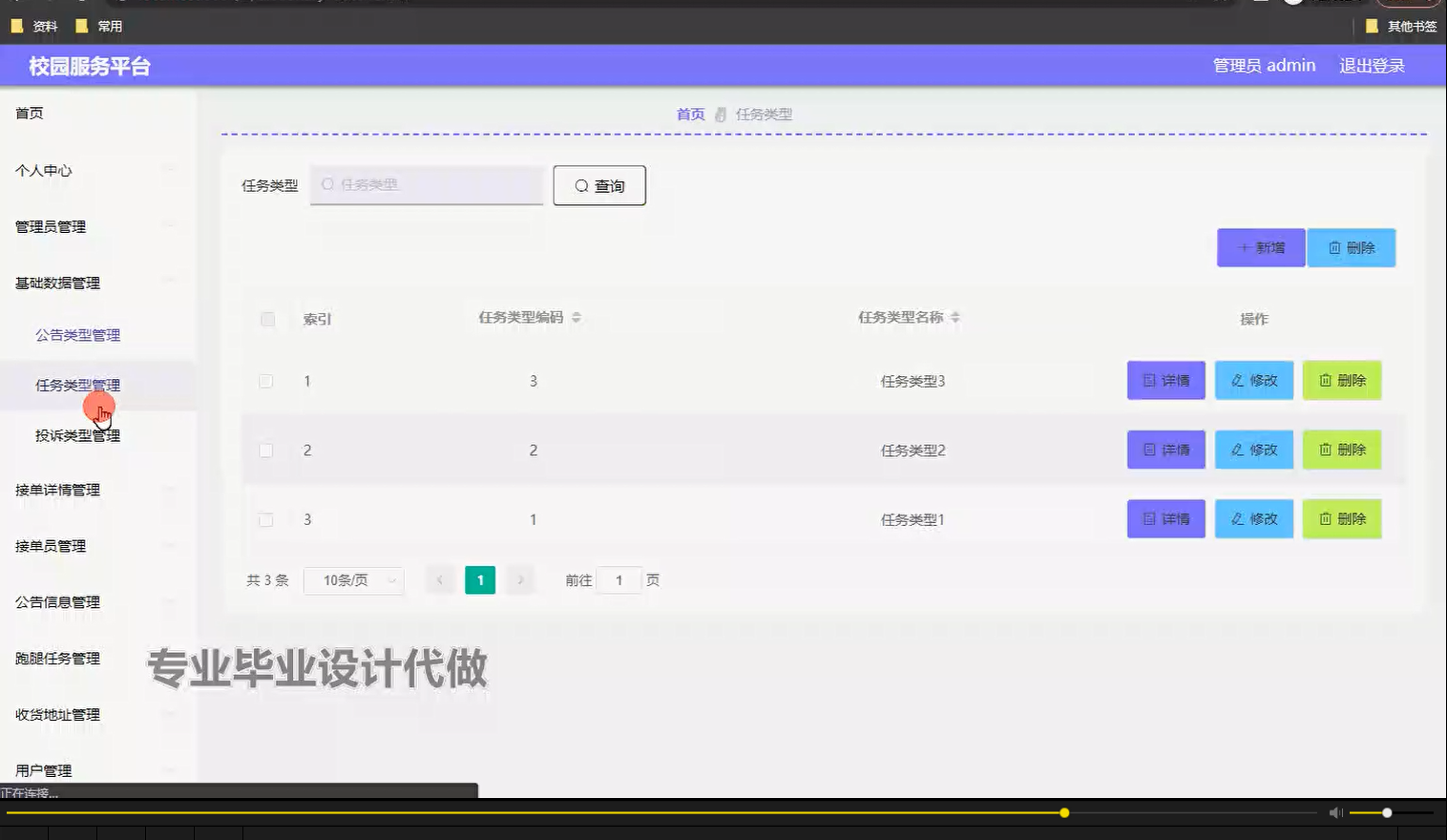Open 其他书签 bookmark folder
This screenshot has height=840, width=1447.
point(1401,26)
